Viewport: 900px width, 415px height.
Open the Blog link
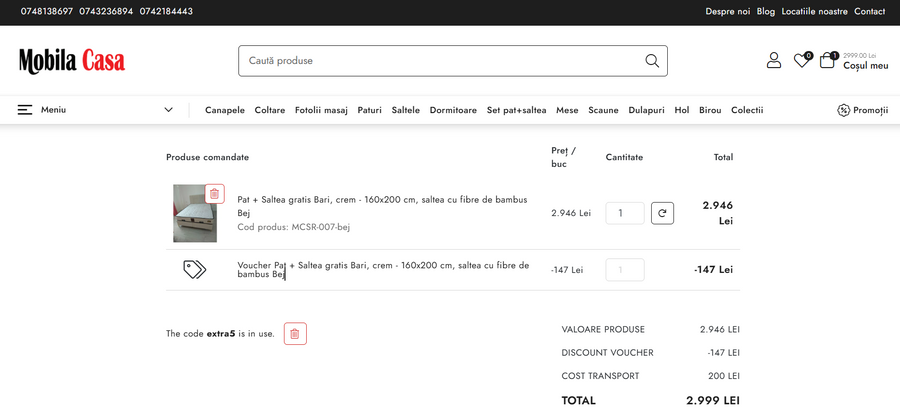point(766,11)
